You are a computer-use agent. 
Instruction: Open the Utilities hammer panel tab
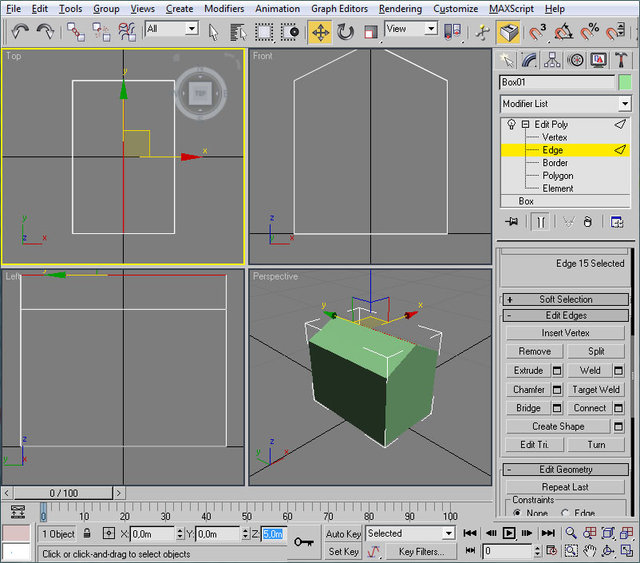tap(622, 61)
